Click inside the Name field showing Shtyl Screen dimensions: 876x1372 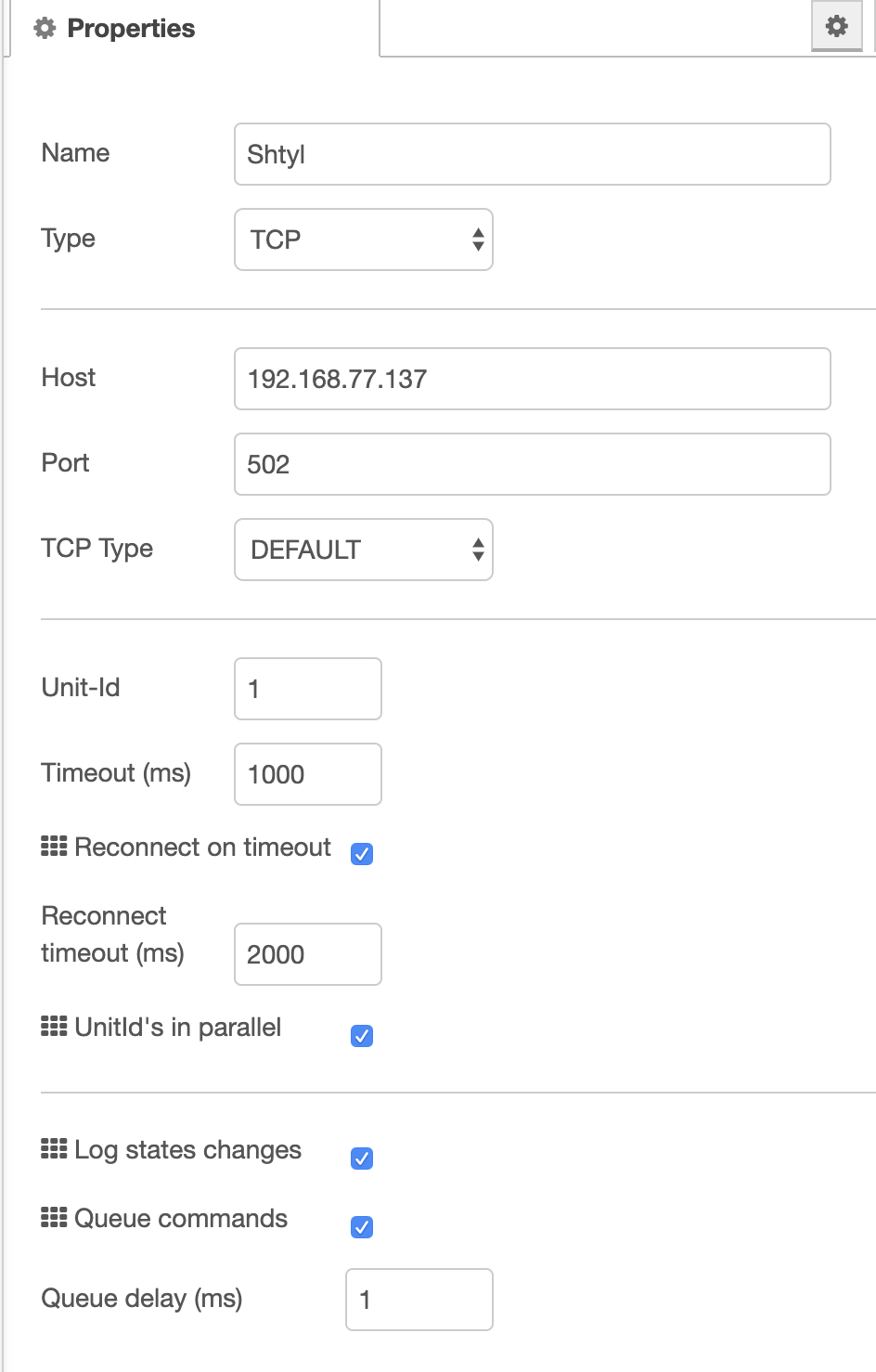click(532, 154)
